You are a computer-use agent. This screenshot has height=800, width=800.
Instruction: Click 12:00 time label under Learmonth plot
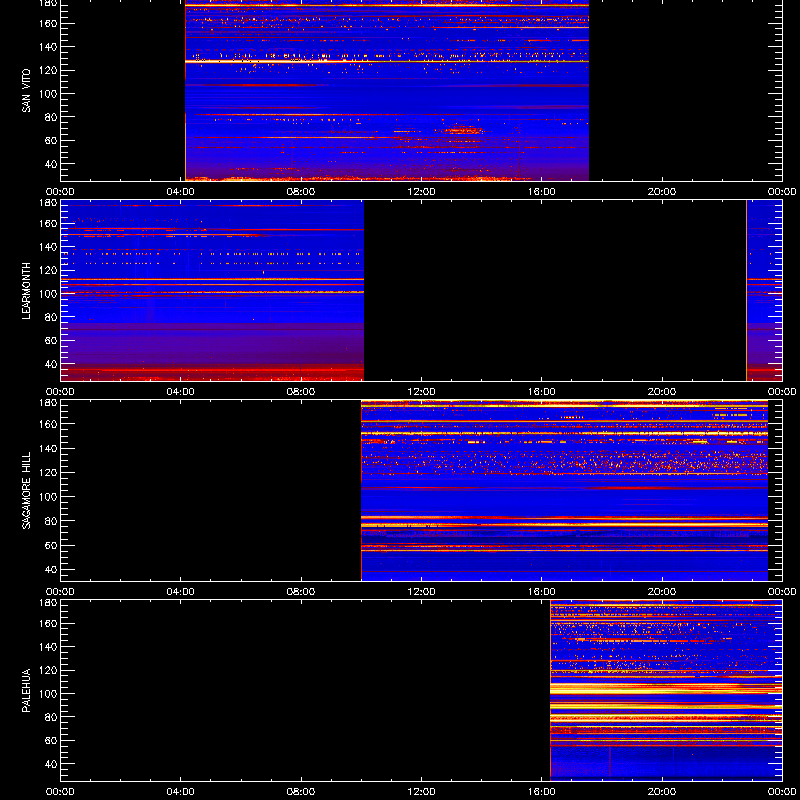(421, 392)
